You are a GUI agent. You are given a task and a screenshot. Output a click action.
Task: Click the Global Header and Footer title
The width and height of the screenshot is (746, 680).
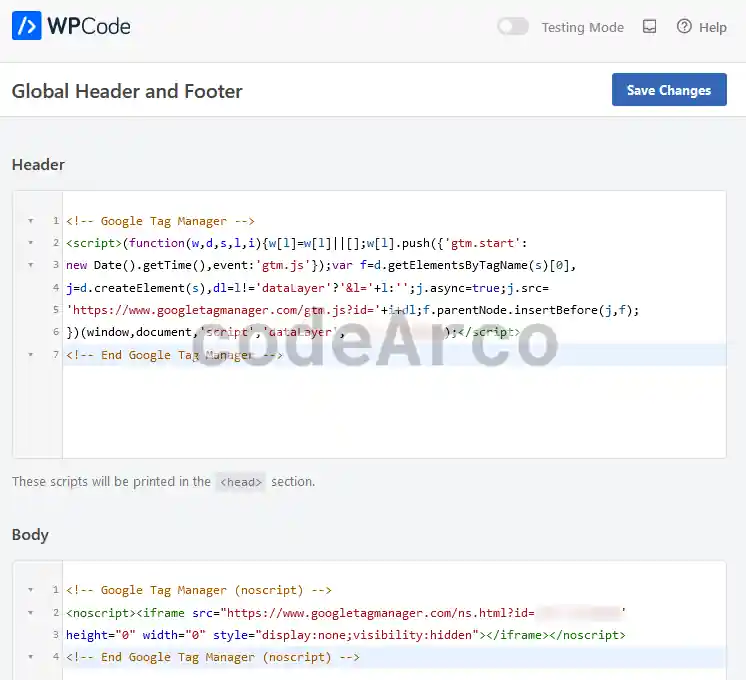(127, 91)
